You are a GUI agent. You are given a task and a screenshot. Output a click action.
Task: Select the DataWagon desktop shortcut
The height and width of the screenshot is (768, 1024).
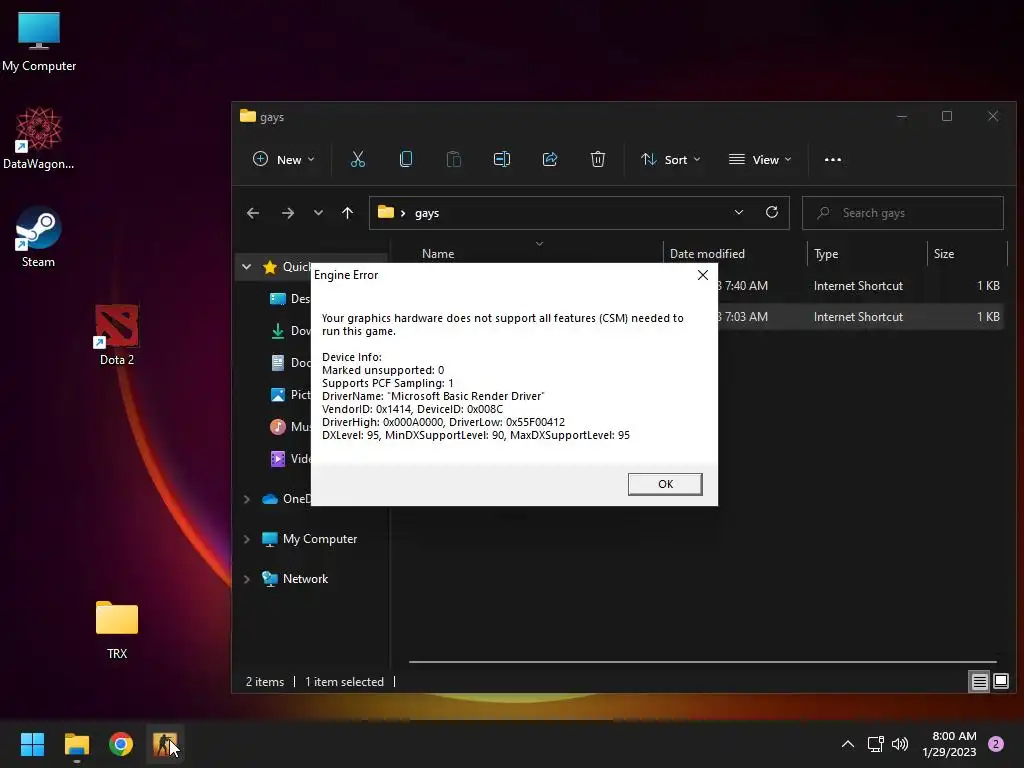(39, 138)
